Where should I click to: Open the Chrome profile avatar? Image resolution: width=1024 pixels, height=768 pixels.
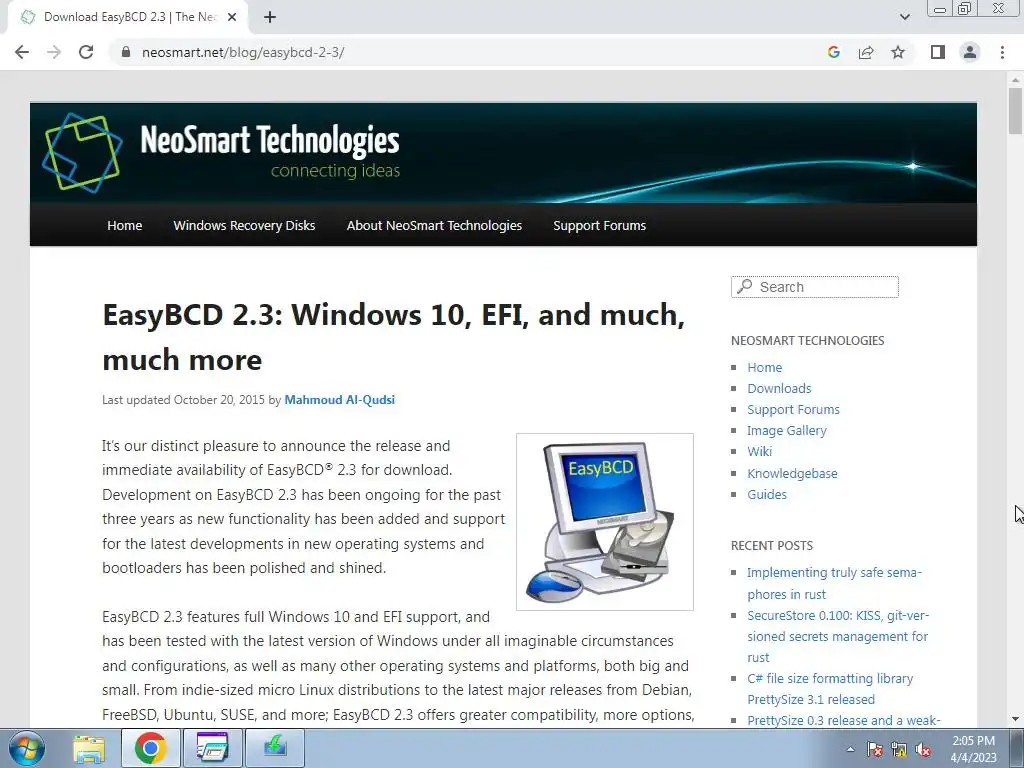(x=970, y=52)
